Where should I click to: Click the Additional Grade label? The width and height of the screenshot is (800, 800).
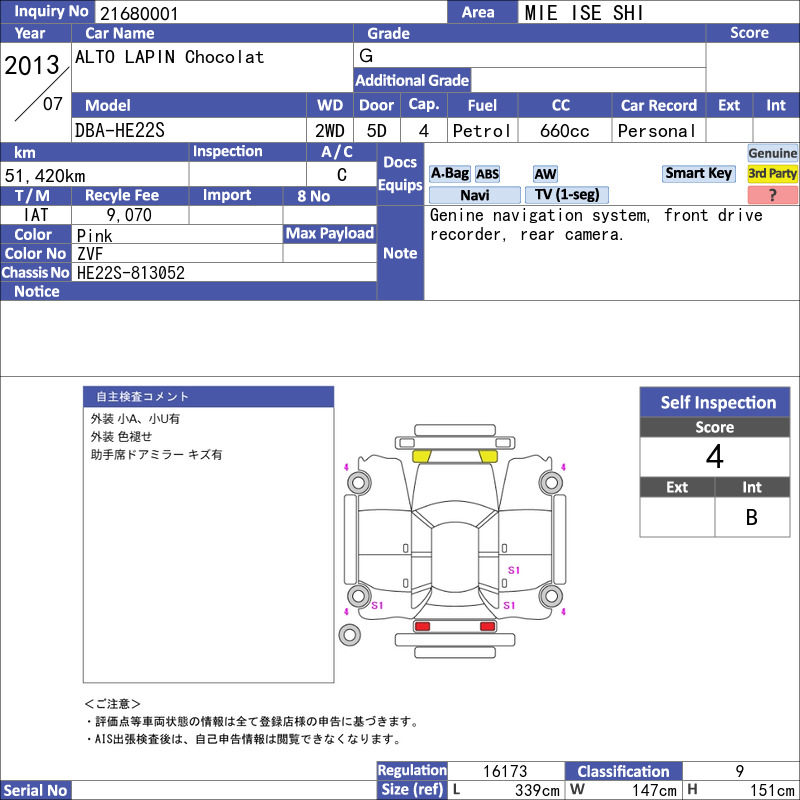point(412,80)
